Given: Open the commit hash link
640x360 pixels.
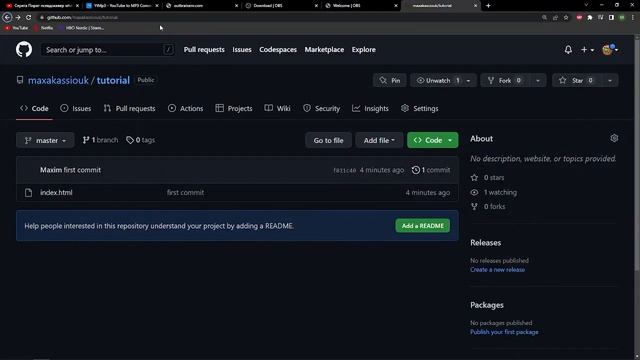Looking at the screenshot, I should click(x=344, y=170).
